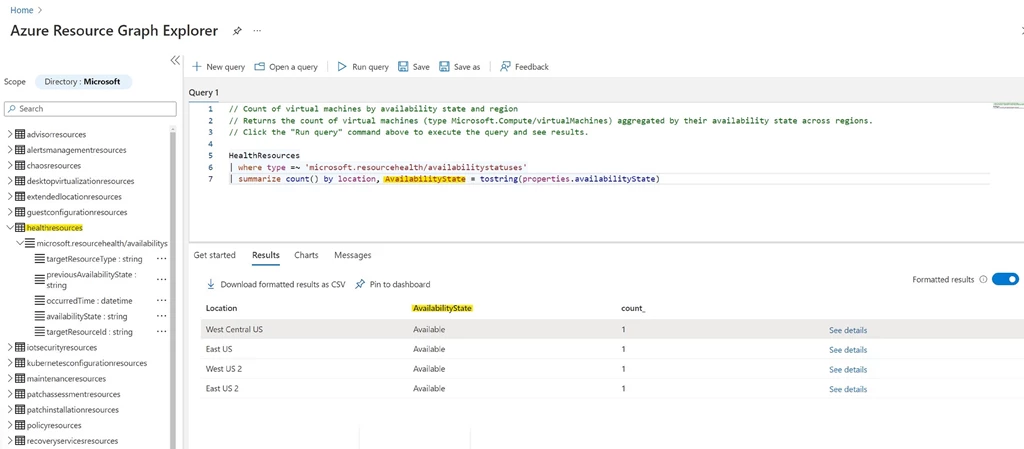Click the New query plus icon
The width and height of the screenshot is (1024, 449).
coord(197,67)
